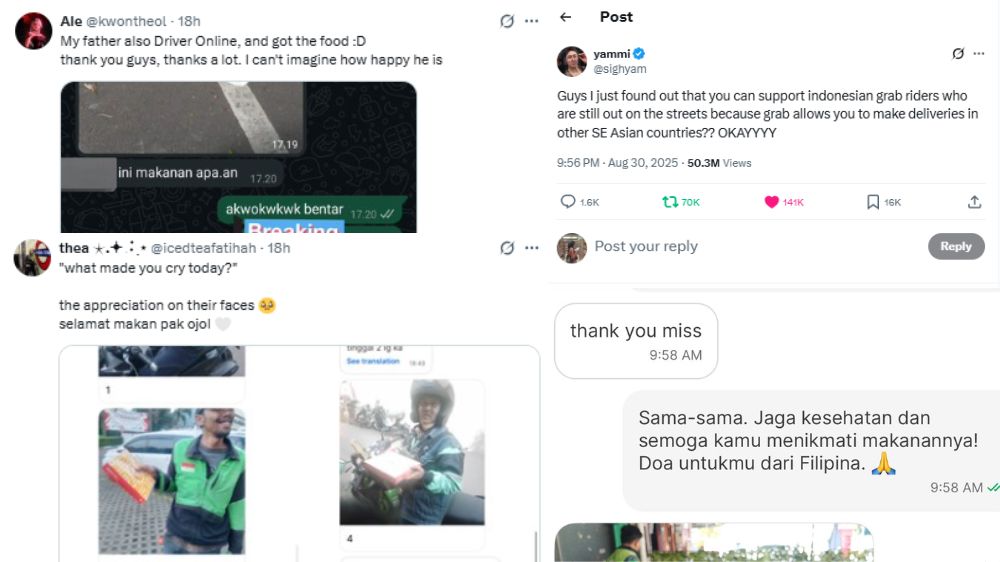Open yammi's profile avatar

tap(572, 61)
